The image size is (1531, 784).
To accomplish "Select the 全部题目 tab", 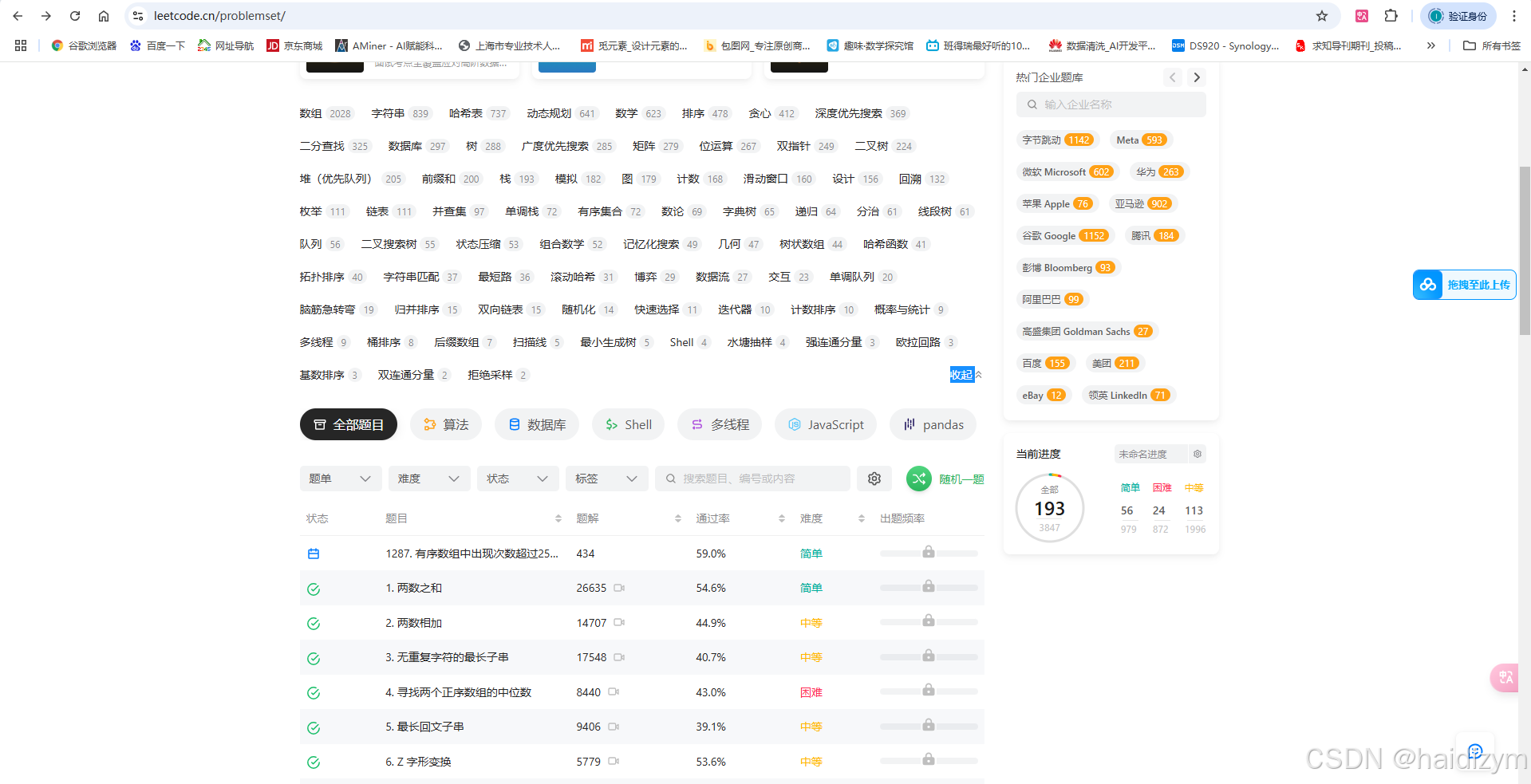I will point(349,424).
